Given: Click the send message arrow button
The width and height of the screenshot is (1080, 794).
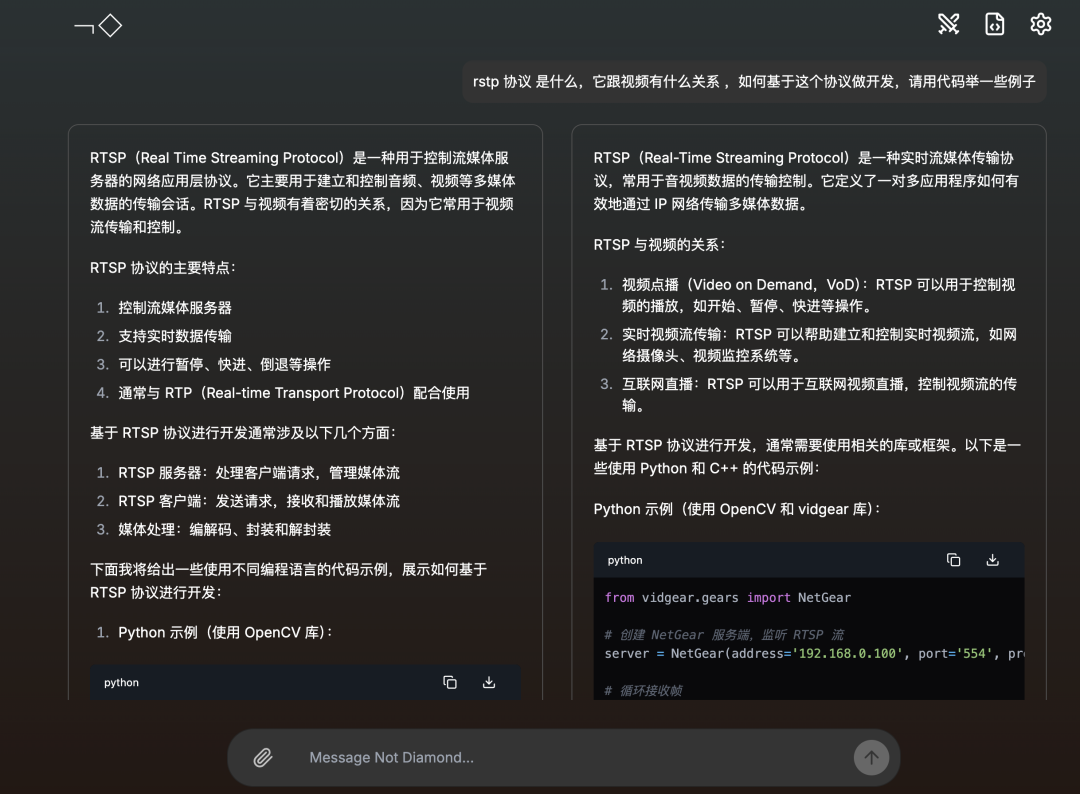Looking at the screenshot, I should [871, 757].
